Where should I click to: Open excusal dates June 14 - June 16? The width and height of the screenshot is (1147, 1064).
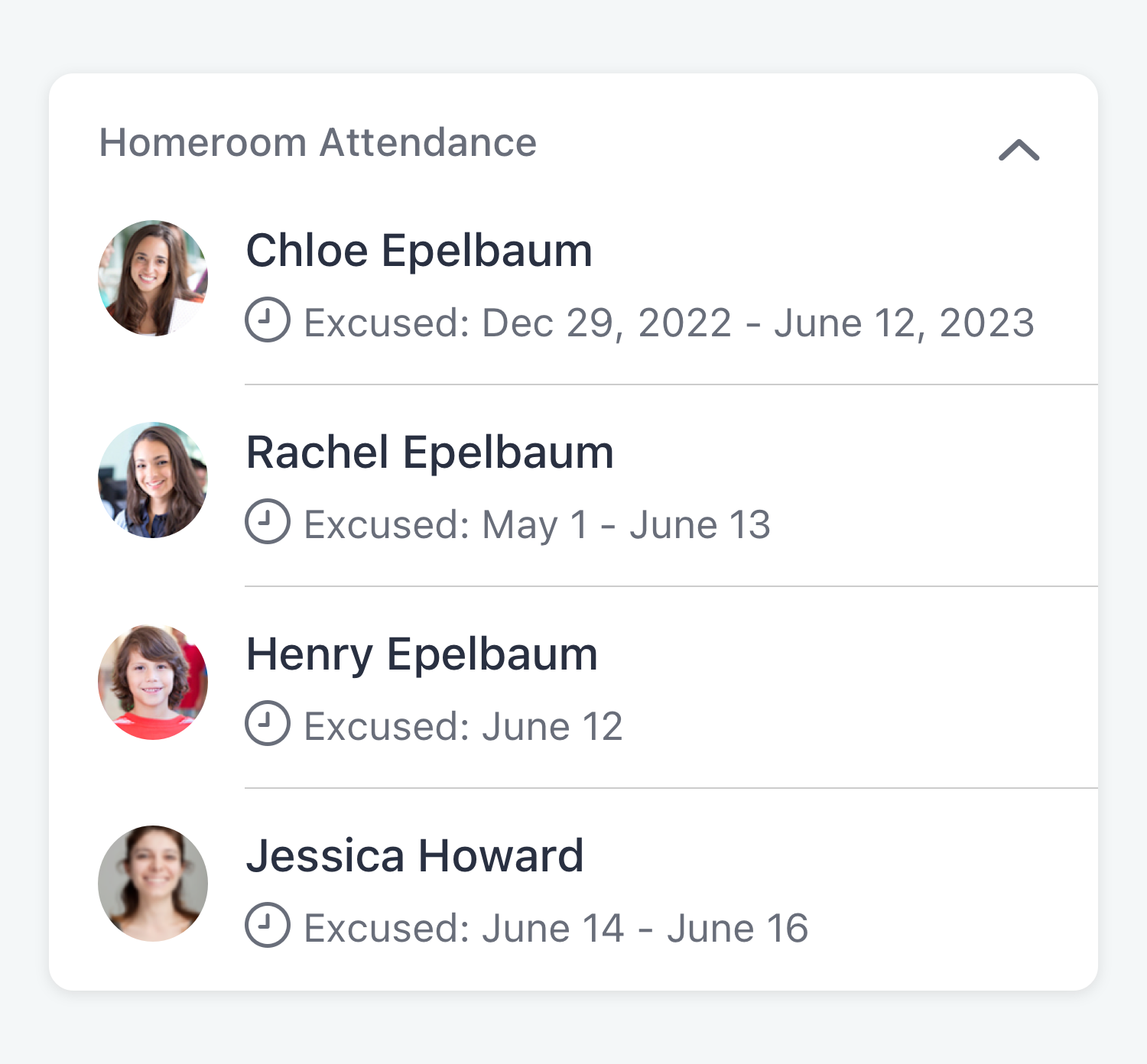(x=645, y=929)
